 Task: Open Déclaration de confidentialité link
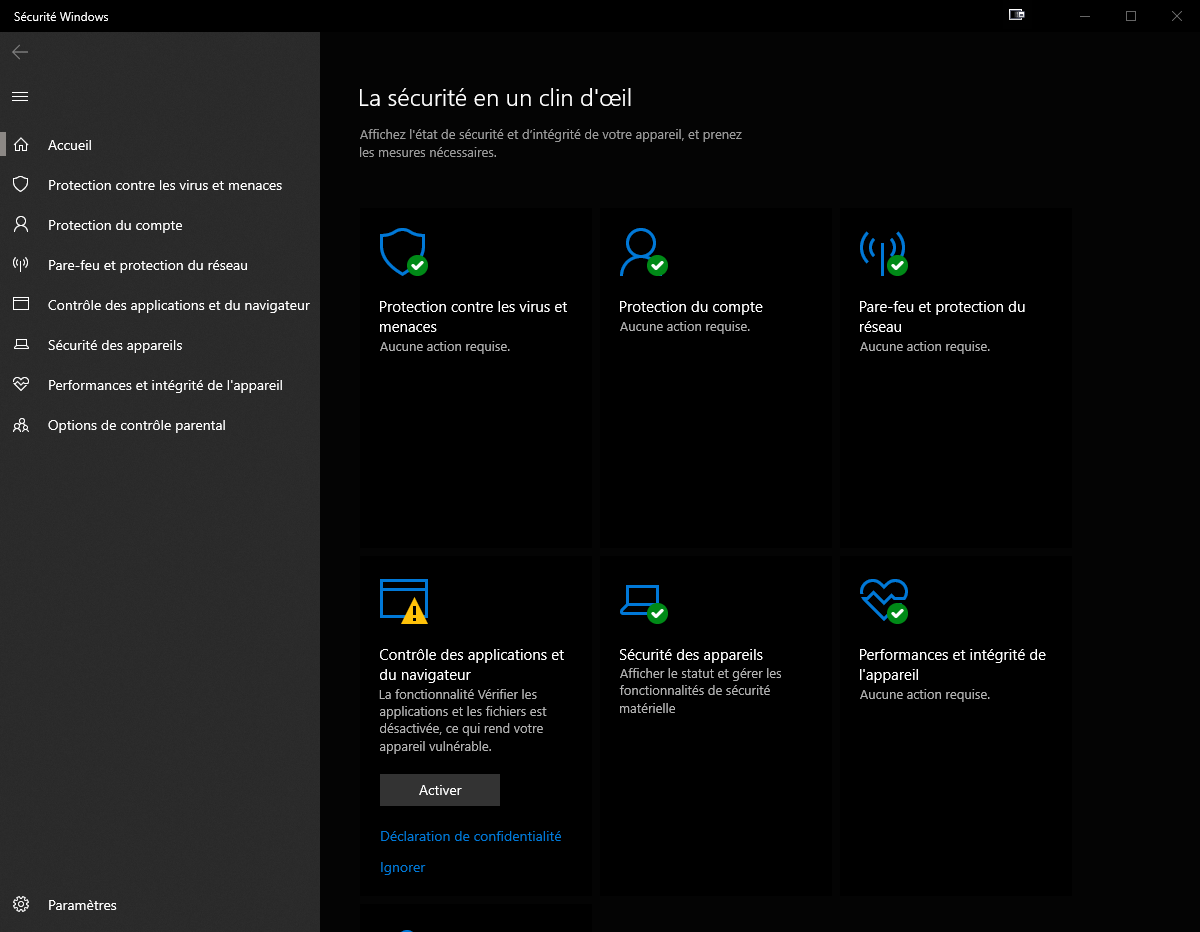[x=471, y=836]
